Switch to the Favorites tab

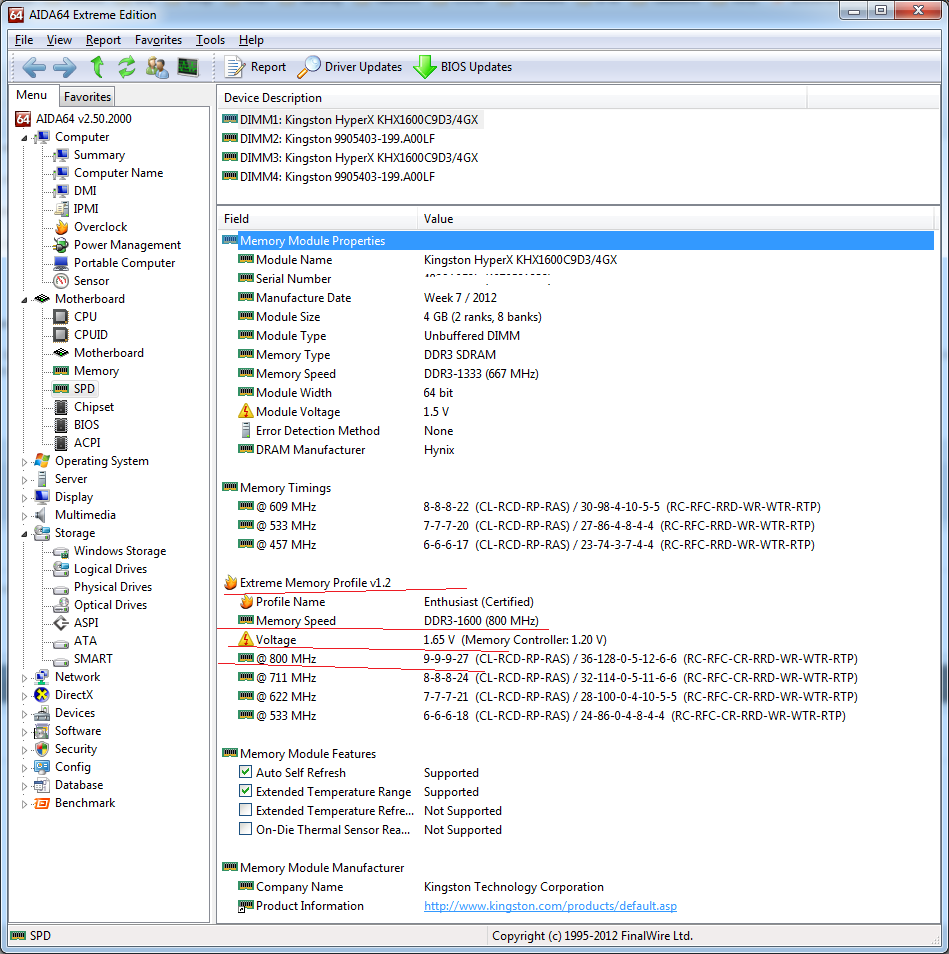pos(87,97)
